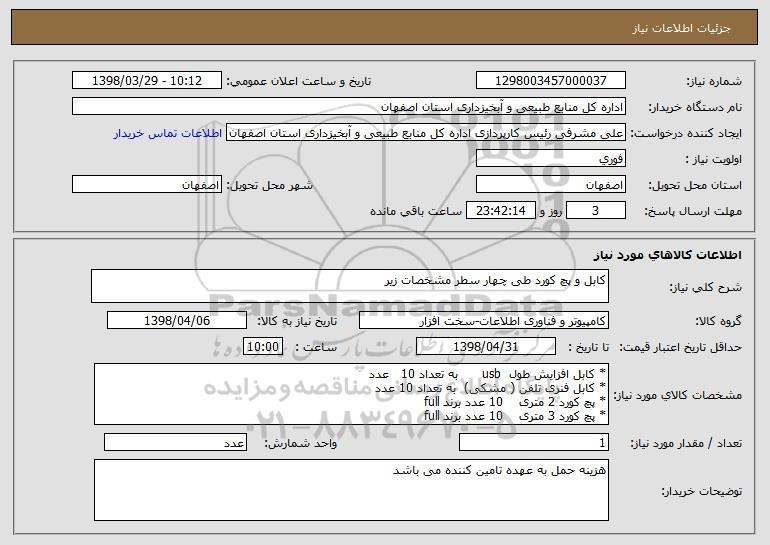Click the buyer notes box هزینه حمل
The height and width of the screenshot is (545, 770).
(x=351, y=490)
